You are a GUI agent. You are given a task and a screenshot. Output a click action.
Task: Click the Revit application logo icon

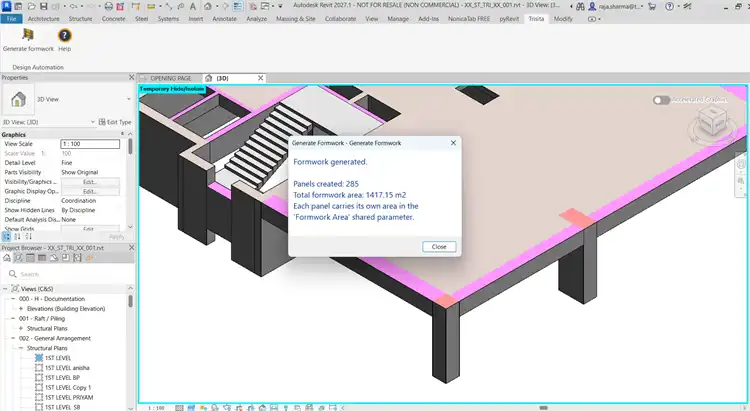(x=6, y=6)
